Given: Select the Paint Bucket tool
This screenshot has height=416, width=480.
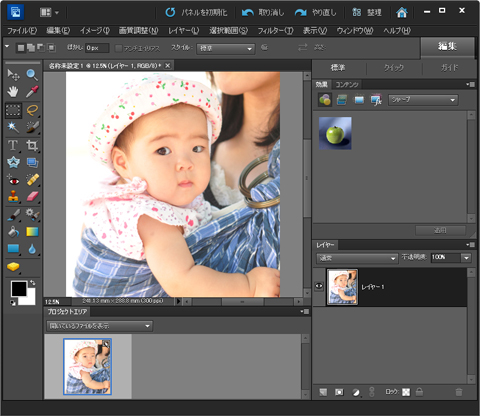Looking at the screenshot, I should [x=13, y=232].
